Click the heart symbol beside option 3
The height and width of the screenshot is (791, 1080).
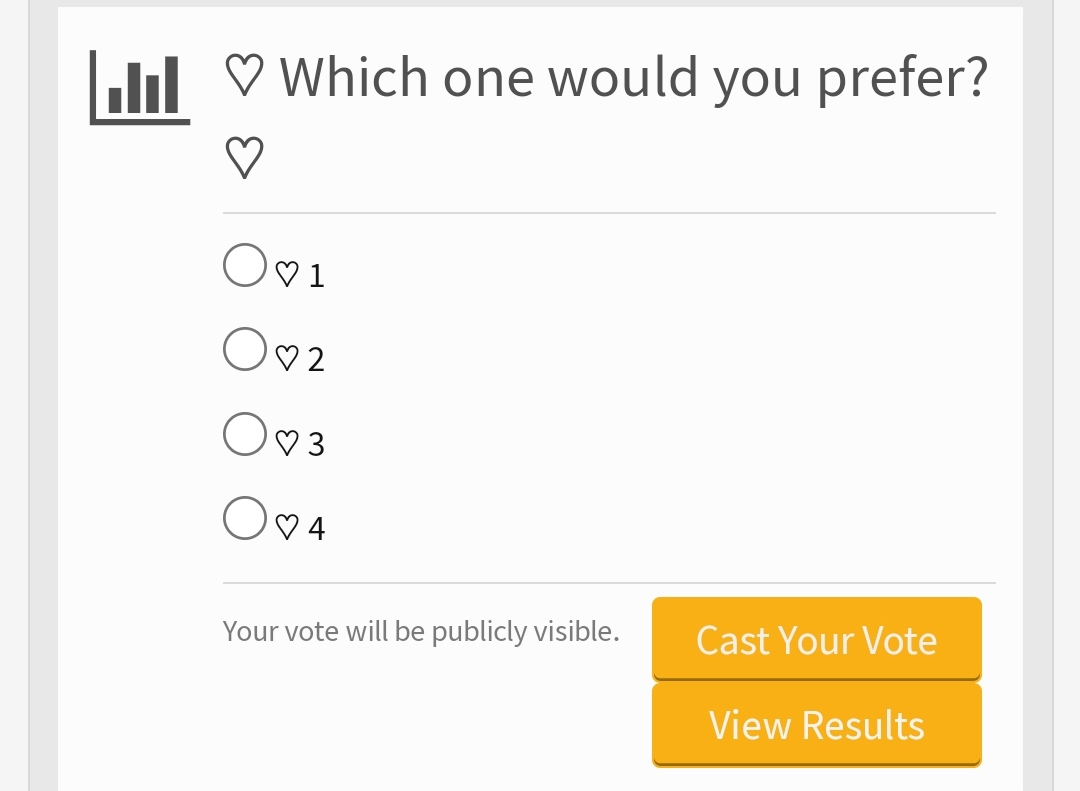point(287,443)
